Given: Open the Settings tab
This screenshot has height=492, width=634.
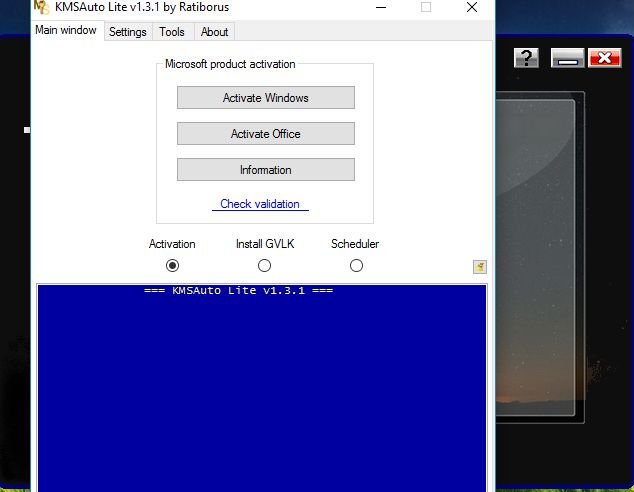Looking at the screenshot, I should coord(128,32).
